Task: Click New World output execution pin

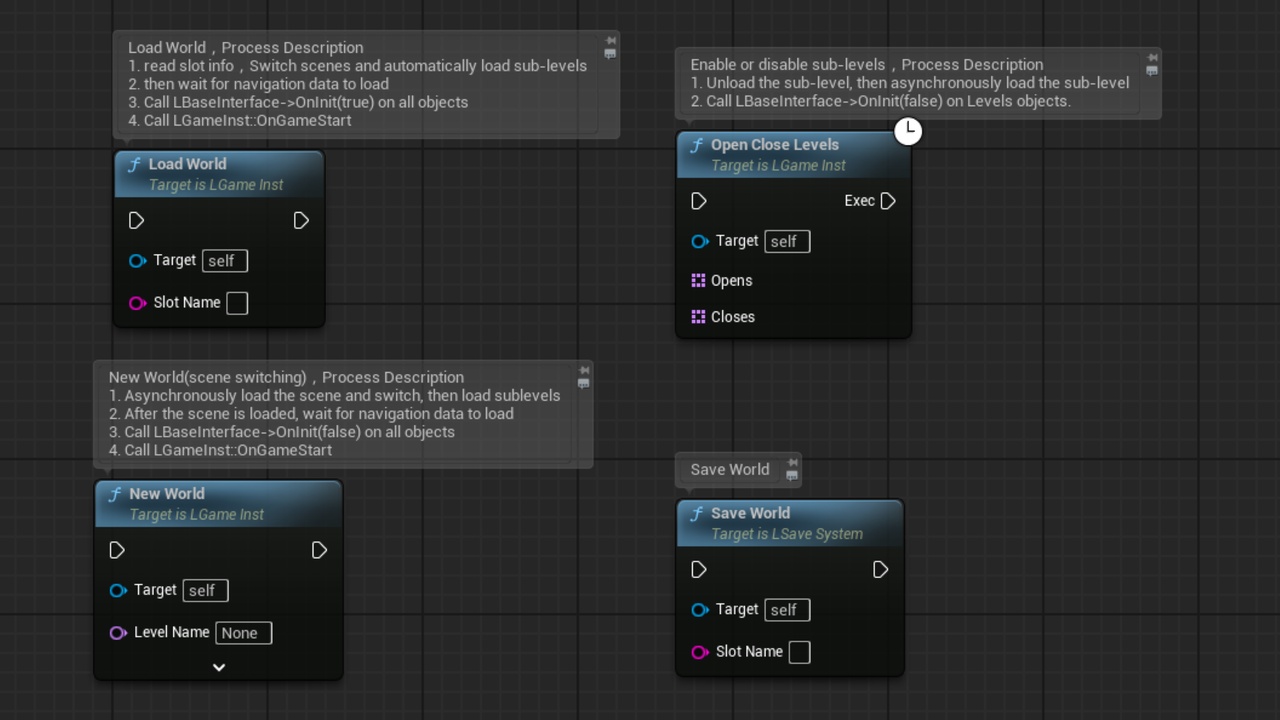Action: (319, 550)
